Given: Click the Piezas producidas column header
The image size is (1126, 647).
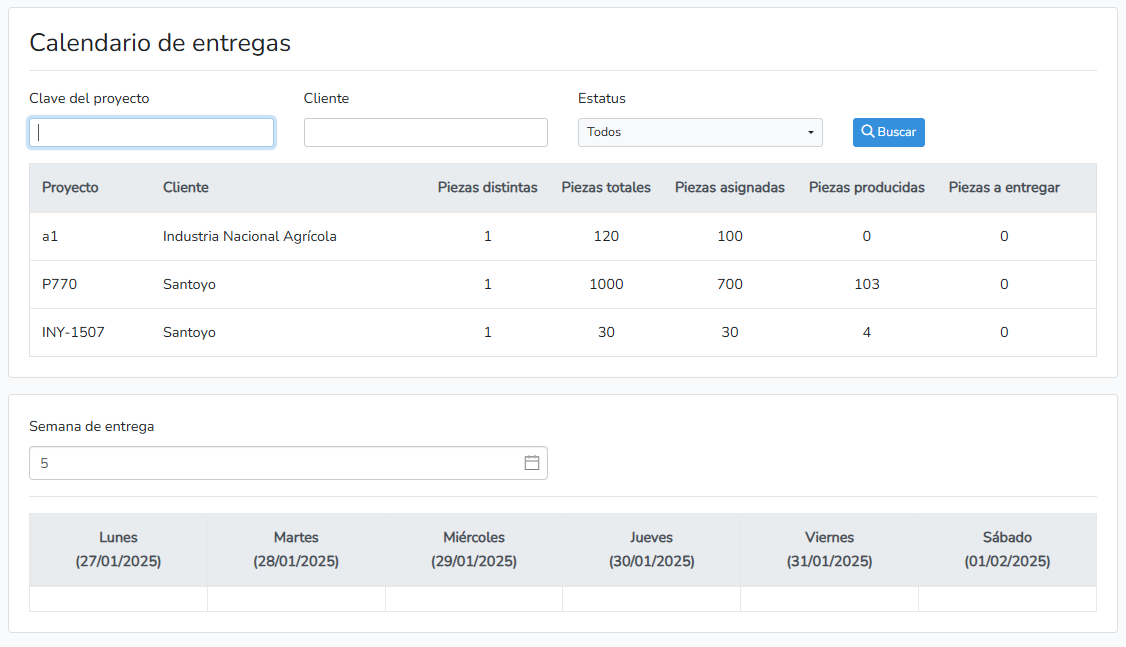Looking at the screenshot, I should click(x=866, y=188).
